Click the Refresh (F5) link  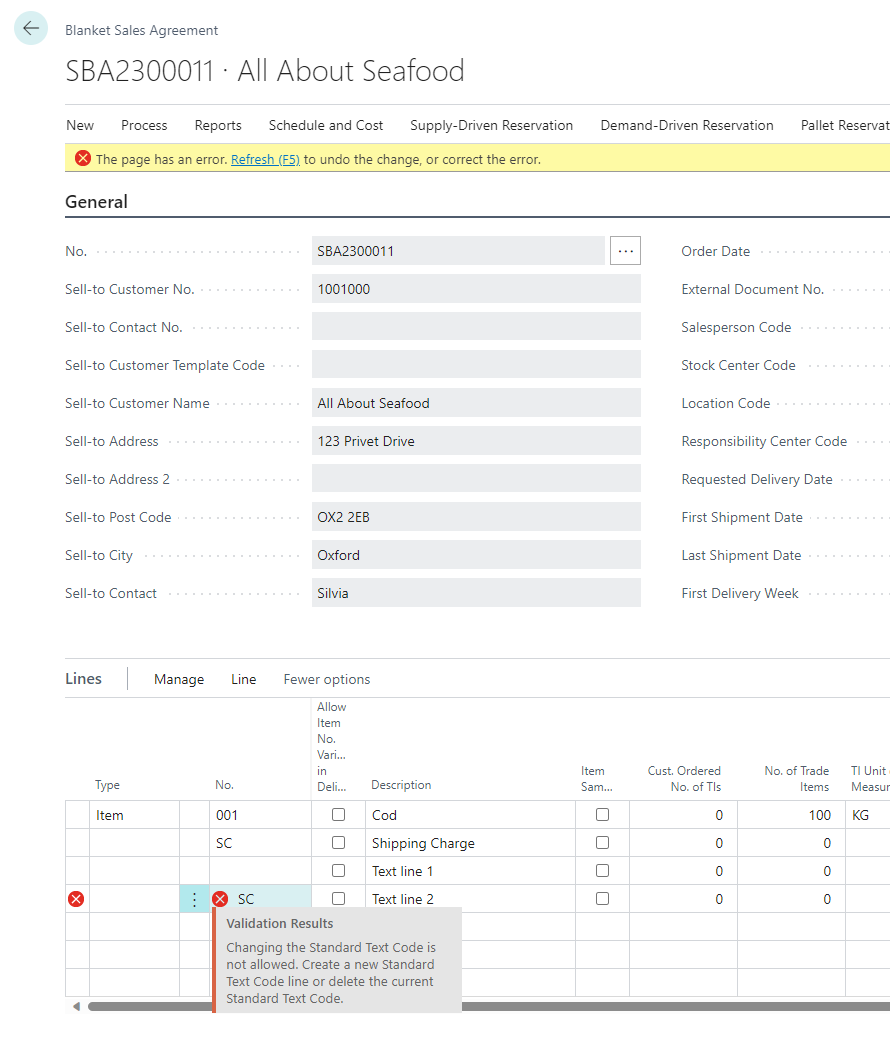[x=265, y=159]
